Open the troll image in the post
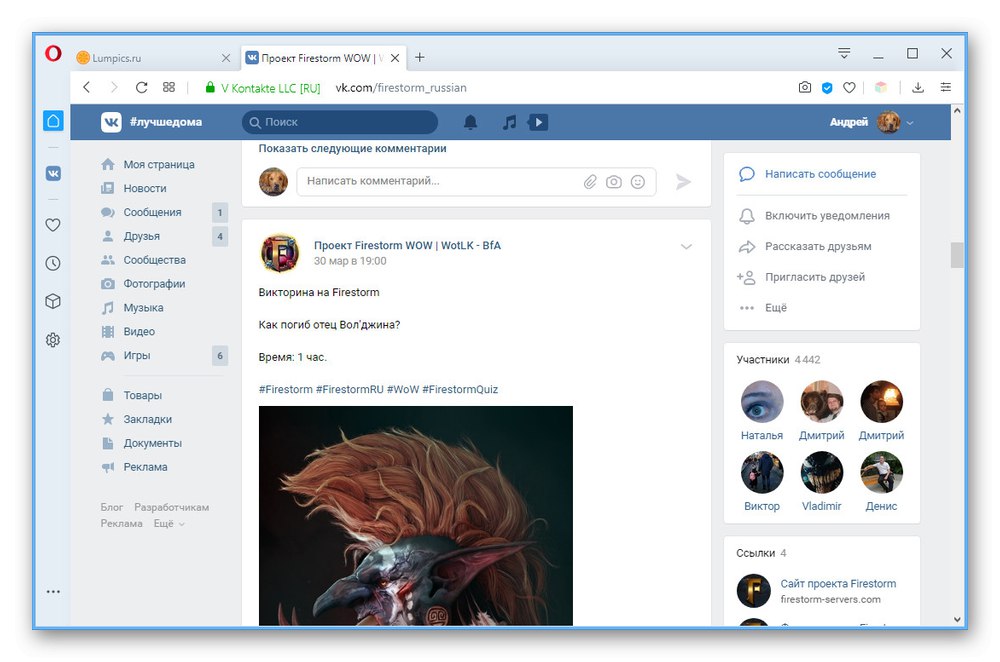The height and width of the screenshot is (662, 1000). pyautogui.click(x=416, y=515)
